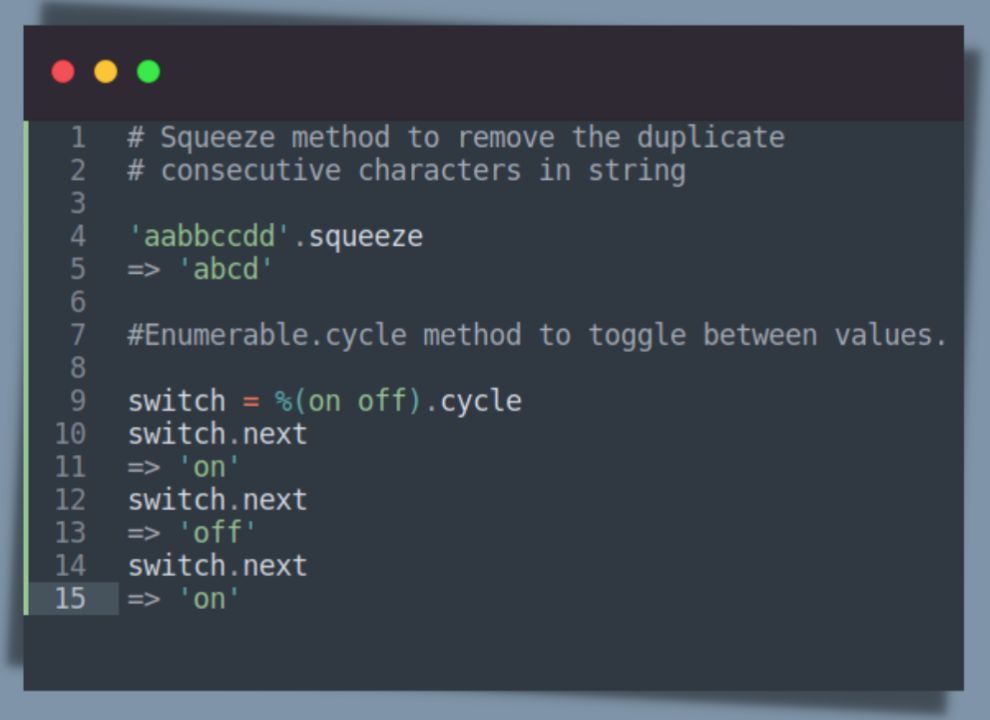
Task: Click the %(on off) array literal
Action: point(348,401)
